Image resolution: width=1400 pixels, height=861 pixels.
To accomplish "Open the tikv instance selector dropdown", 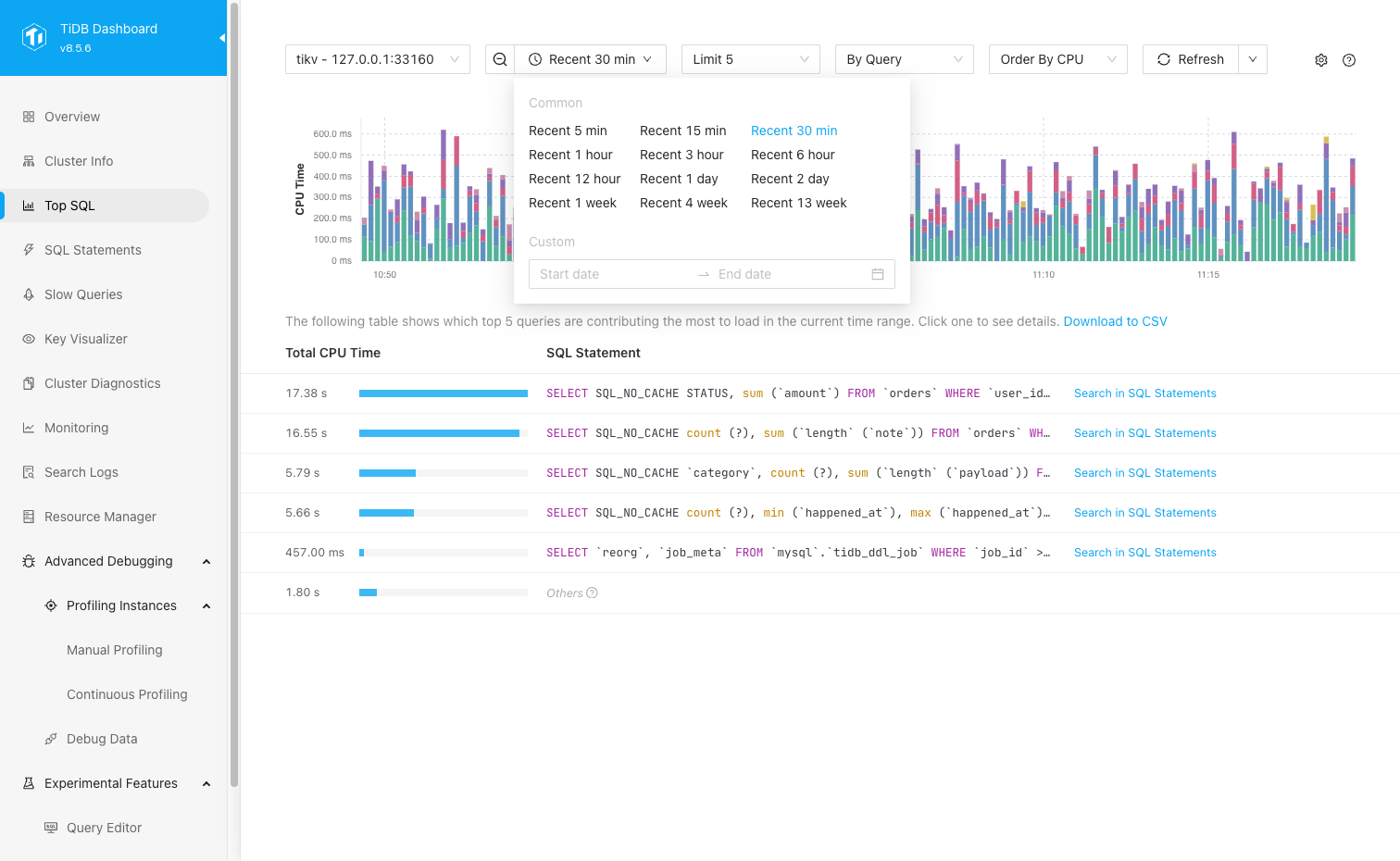I will pyautogui.click(x=377, y=59).
